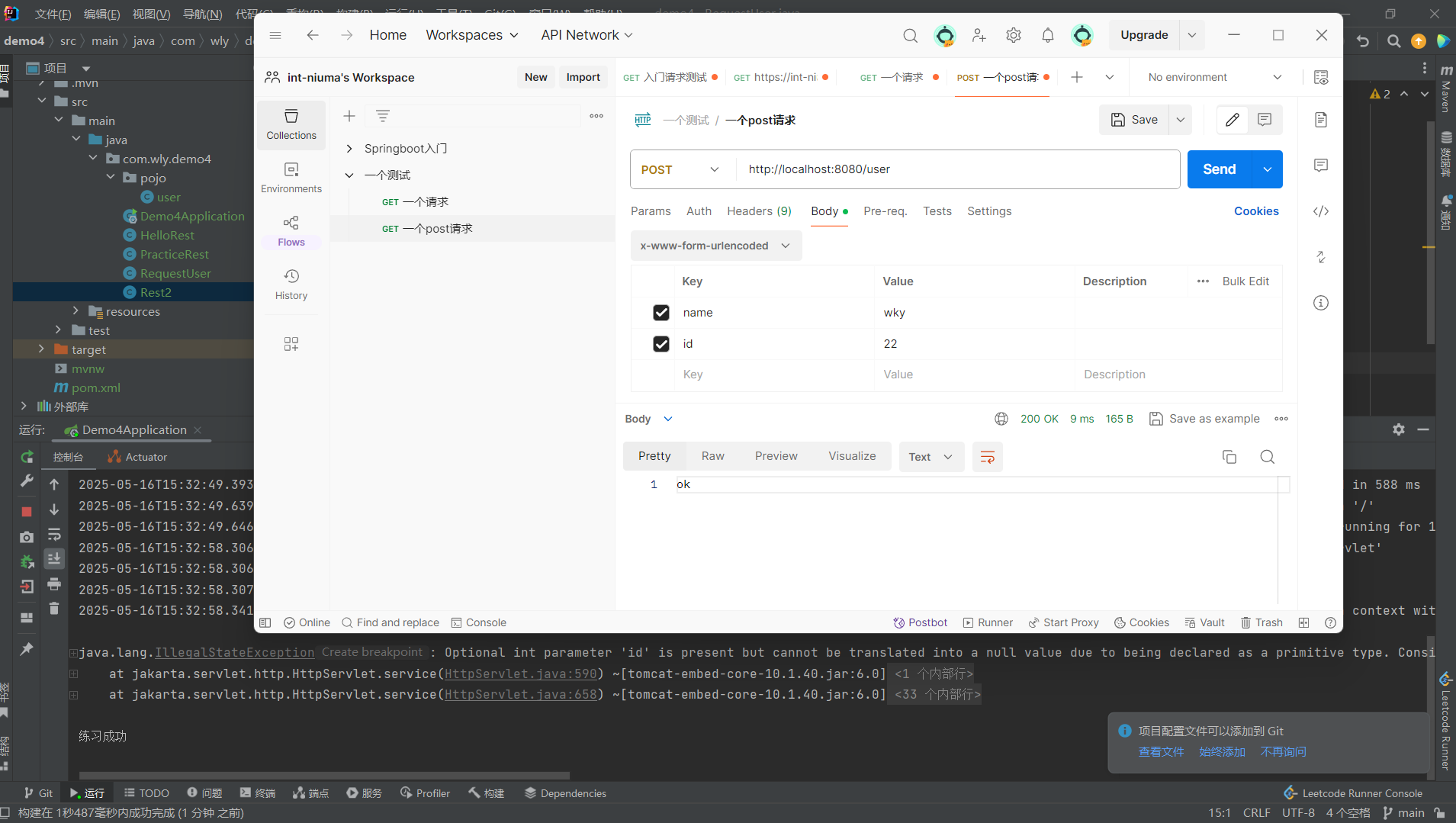Image resolution: width=1456 pixels, height=823 pixels.
Task: Click the request URL input field
Action: (x=956, y=169)
